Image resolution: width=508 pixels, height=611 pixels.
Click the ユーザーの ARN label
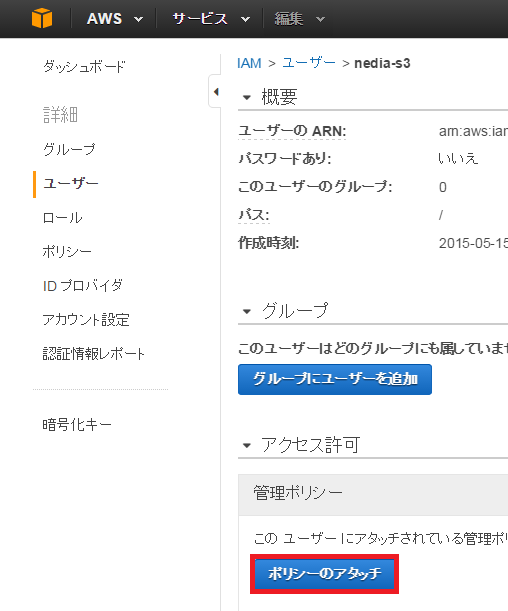[x=292, y=131]
